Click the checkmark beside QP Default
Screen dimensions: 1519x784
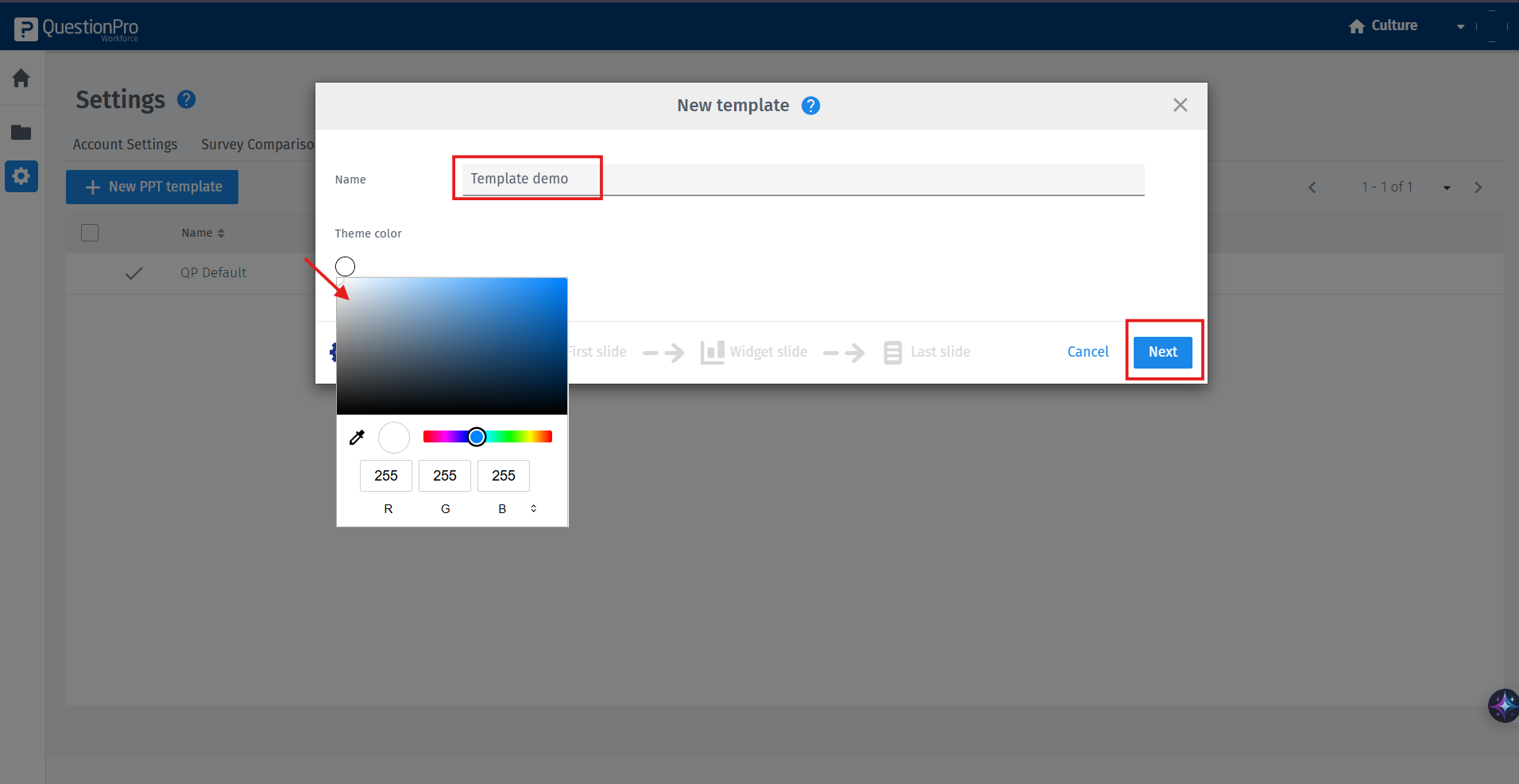[133, 272]
